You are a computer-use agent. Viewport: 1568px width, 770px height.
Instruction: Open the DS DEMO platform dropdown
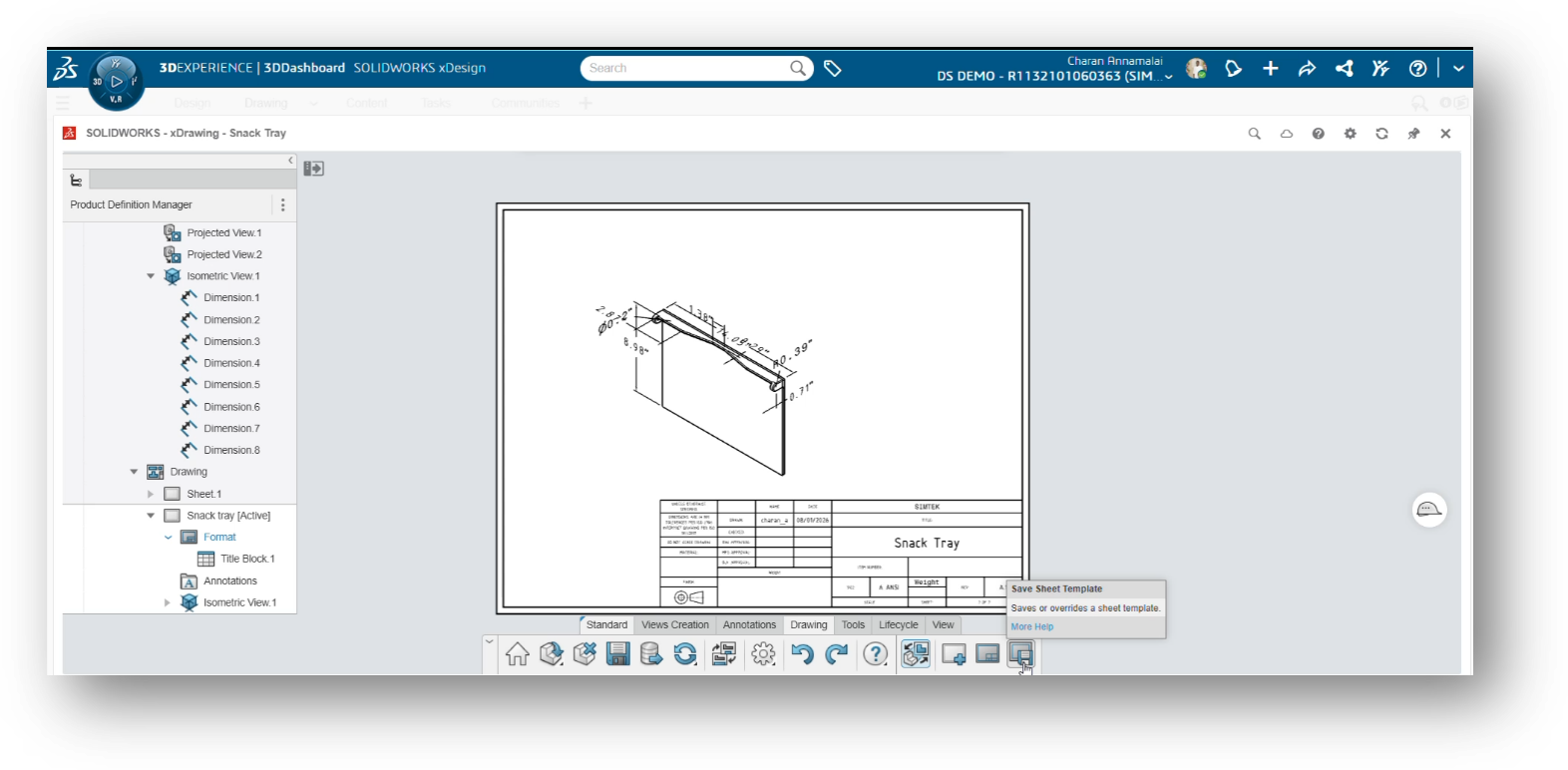click(1169, 77)
